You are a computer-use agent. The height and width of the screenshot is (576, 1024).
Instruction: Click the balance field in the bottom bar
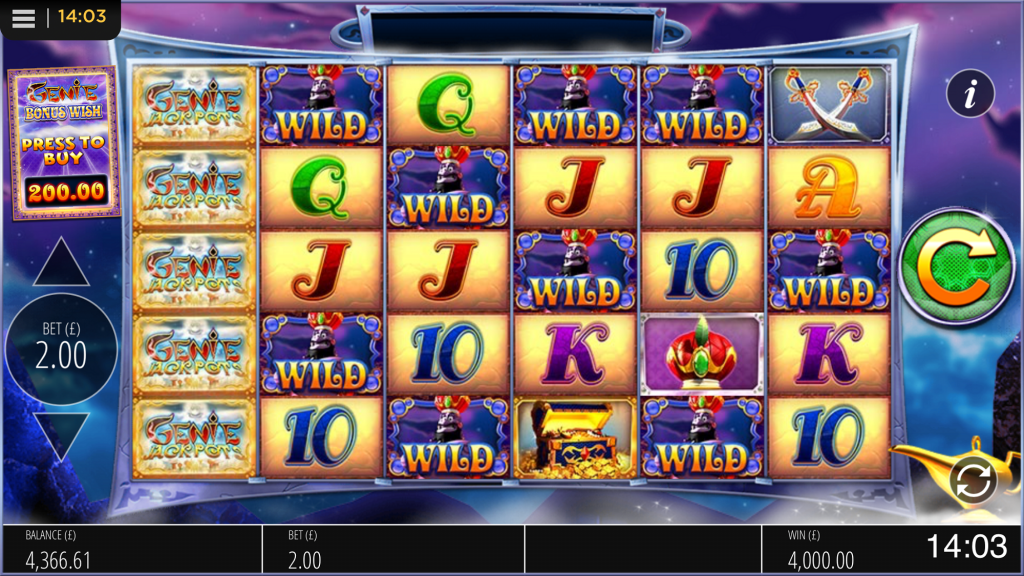132,551
